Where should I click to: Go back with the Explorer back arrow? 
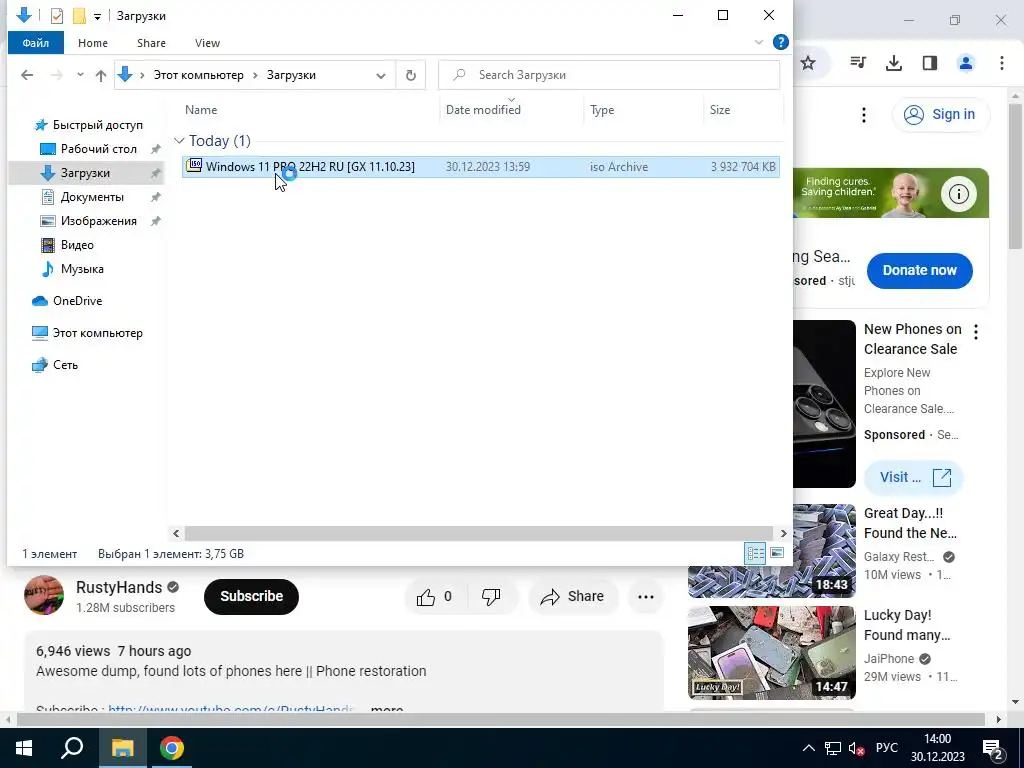[27, 75]
